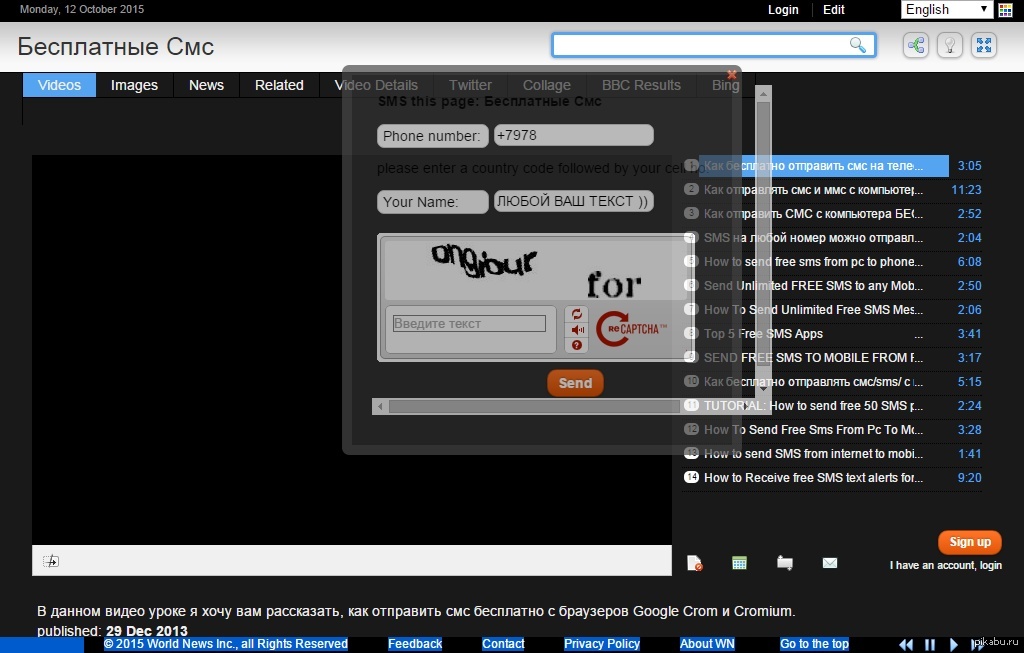This screenshot has height=653, width=1024.
Task: Open the Feedback footer link
Action: pos(415,644)
